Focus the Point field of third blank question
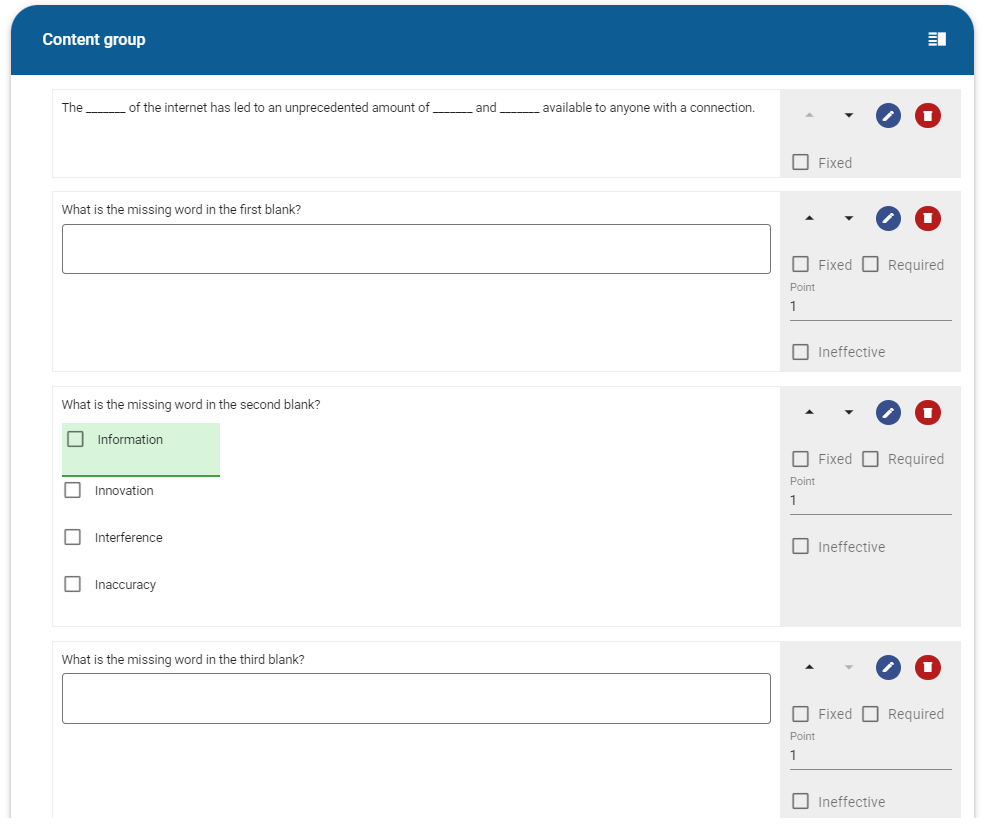984x831 pixels. coord(870,756)
